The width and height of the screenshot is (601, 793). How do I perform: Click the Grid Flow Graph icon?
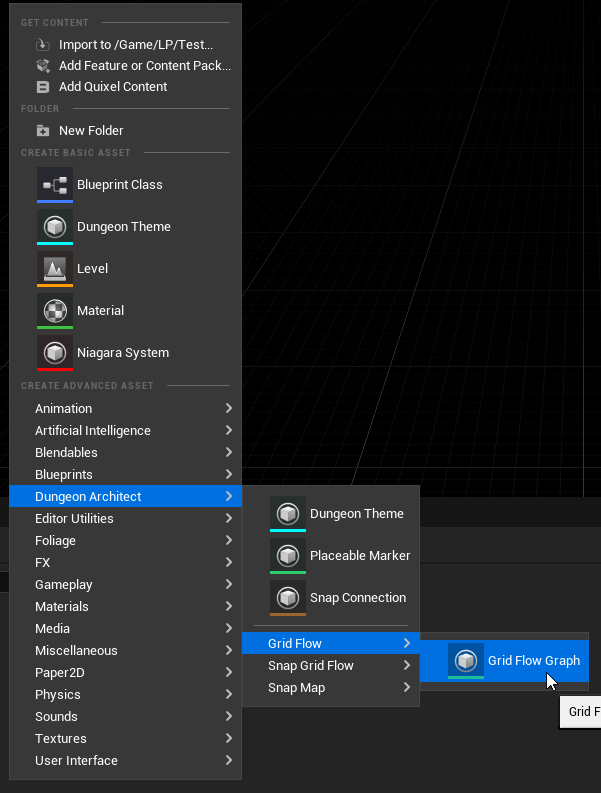466,660
